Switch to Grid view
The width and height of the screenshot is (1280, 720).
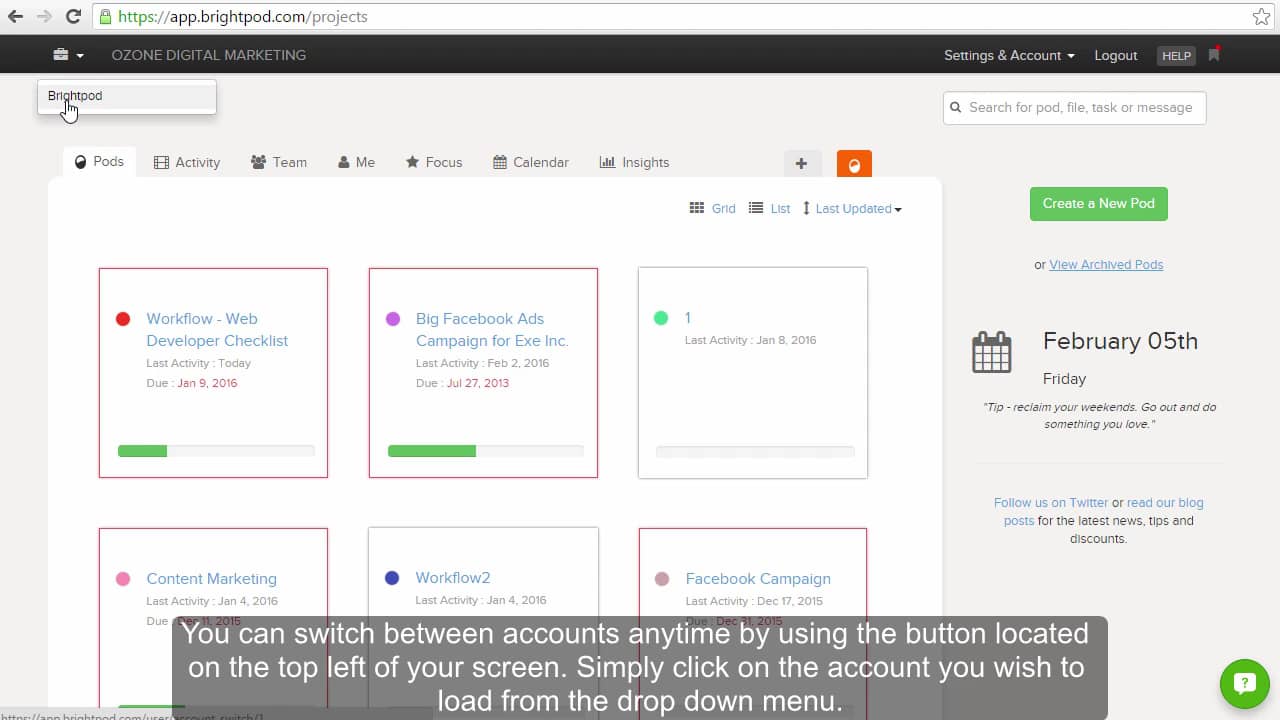[712, 208]
